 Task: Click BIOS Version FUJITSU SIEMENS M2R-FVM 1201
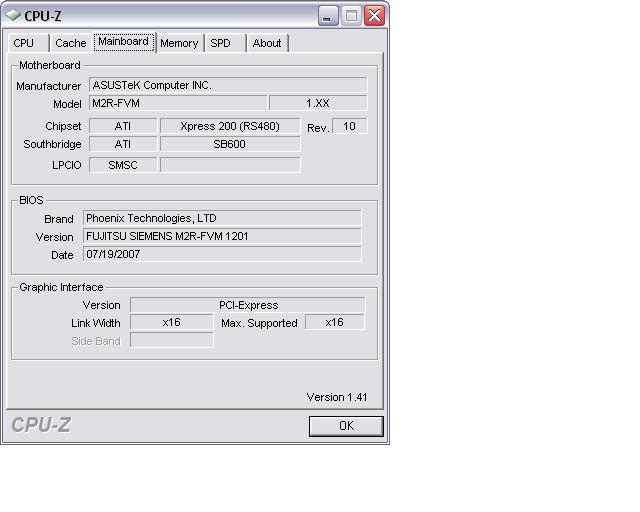click(222, 236)
